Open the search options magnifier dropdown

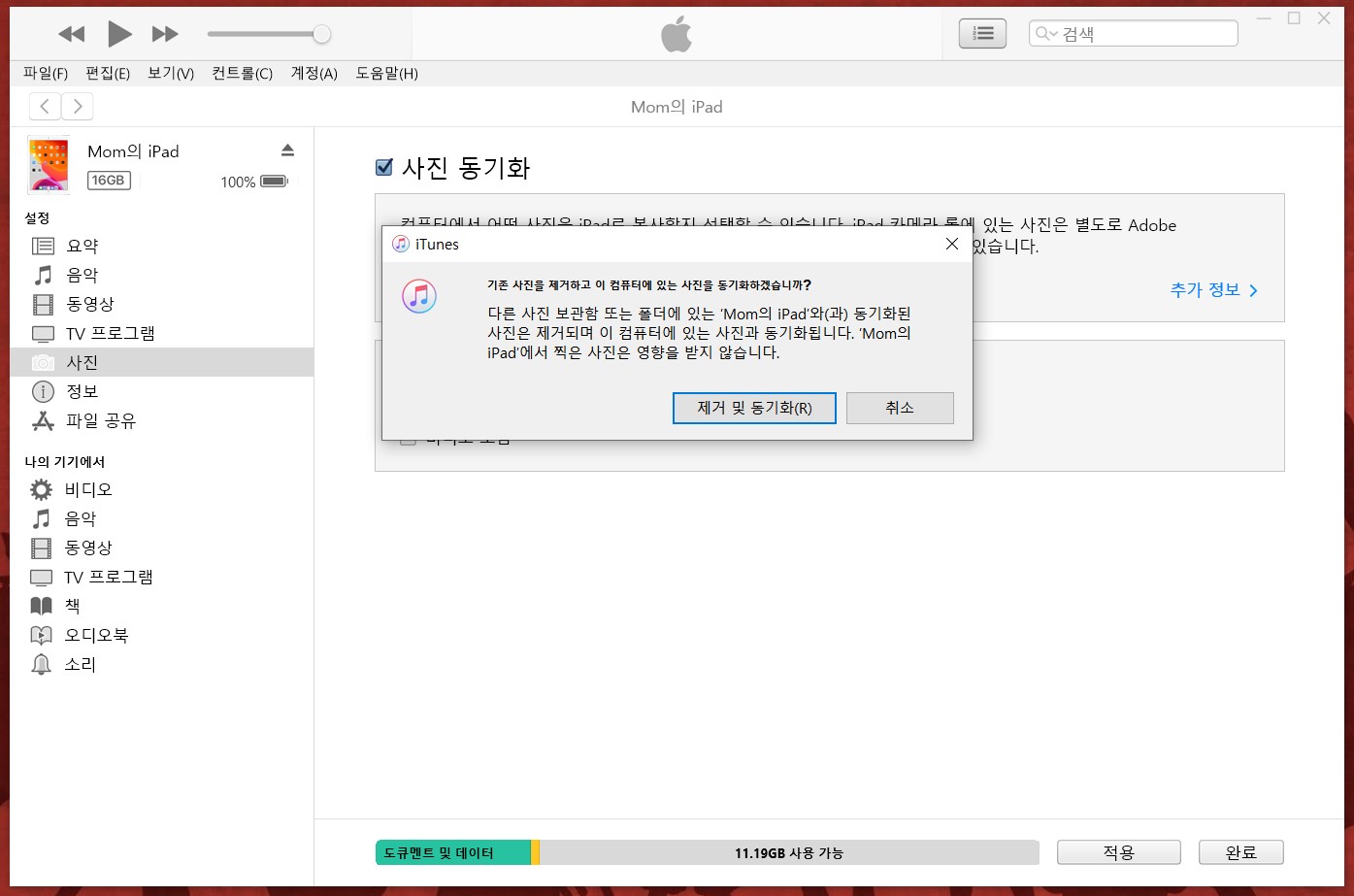coord(1046,34)
